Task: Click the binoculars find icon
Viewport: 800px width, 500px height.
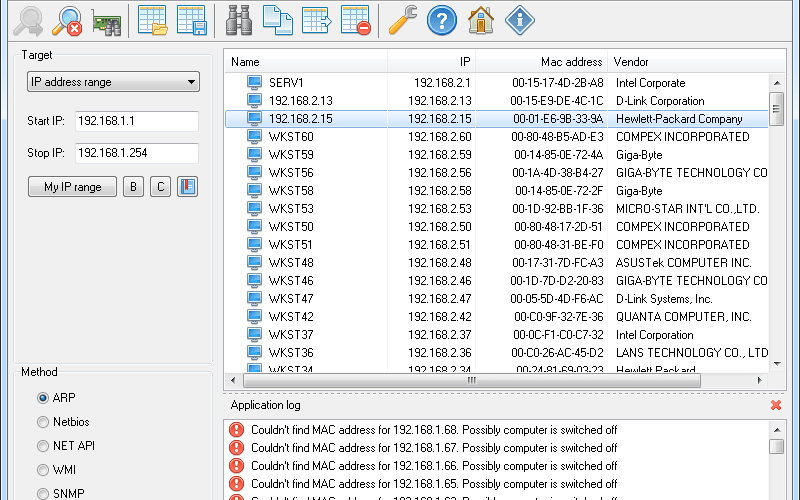Action: pyautogui.click(x=238, y=21)
